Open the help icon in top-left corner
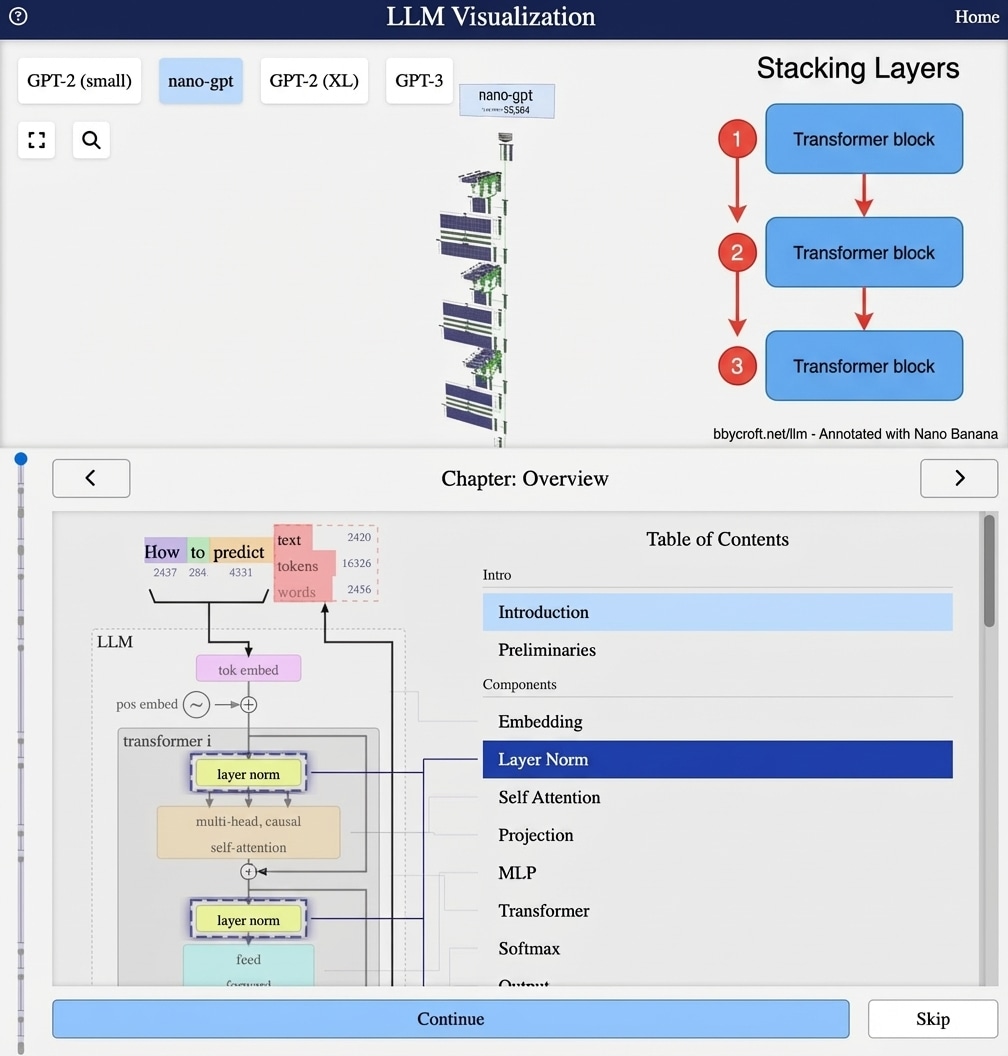Screen dimensions: 1008x1056 (17, 17)
